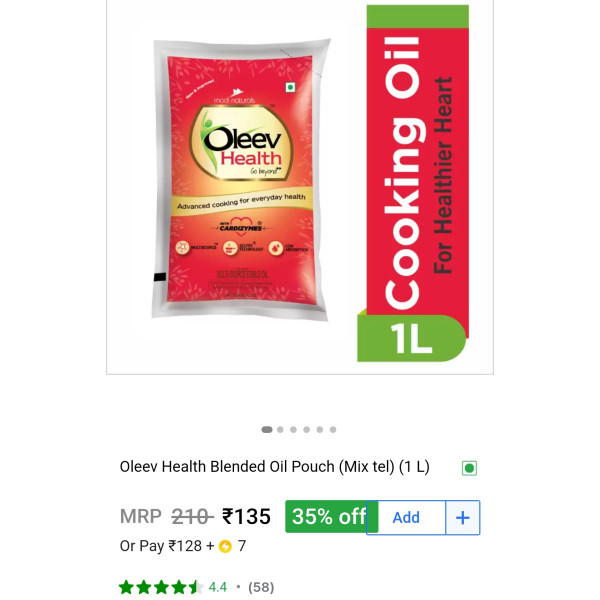Tap the yellow SuperCoin lightning icon
The height and width of the screenshot is (600, 600).
pyautogui.click(x=225, y=546)
